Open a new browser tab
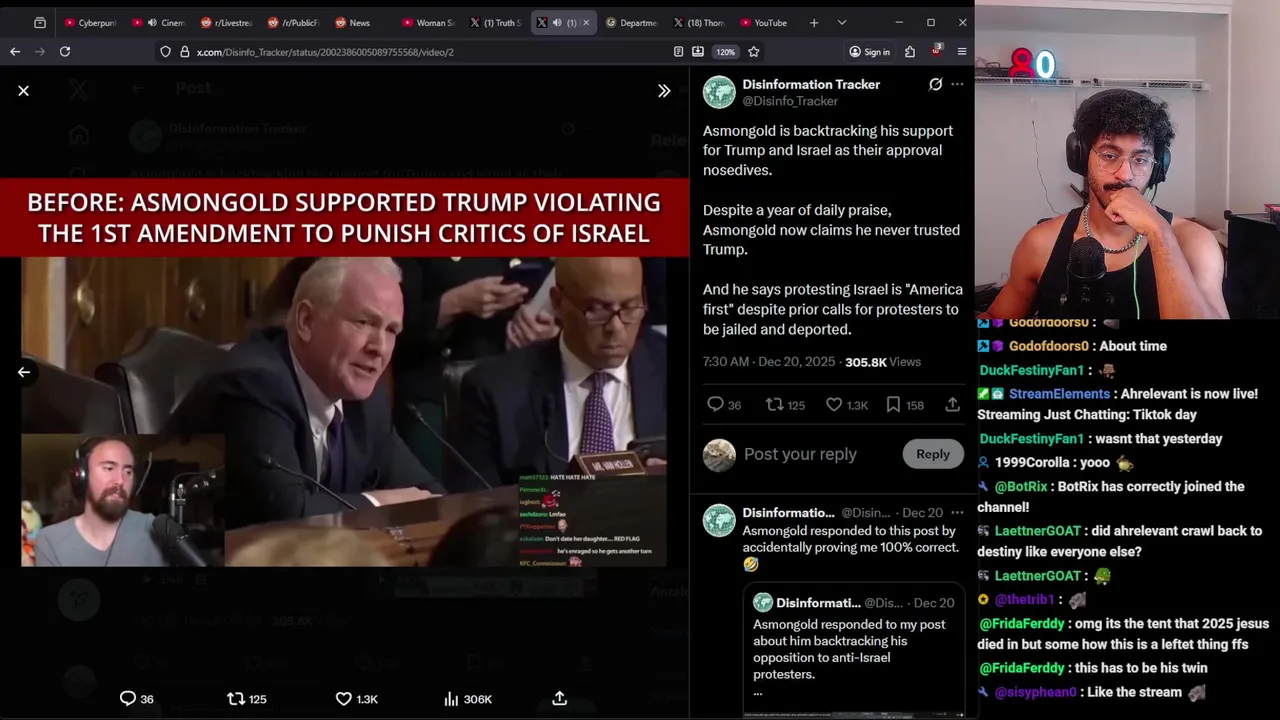This screenshot has height=720, width=1280. point(813,22)
